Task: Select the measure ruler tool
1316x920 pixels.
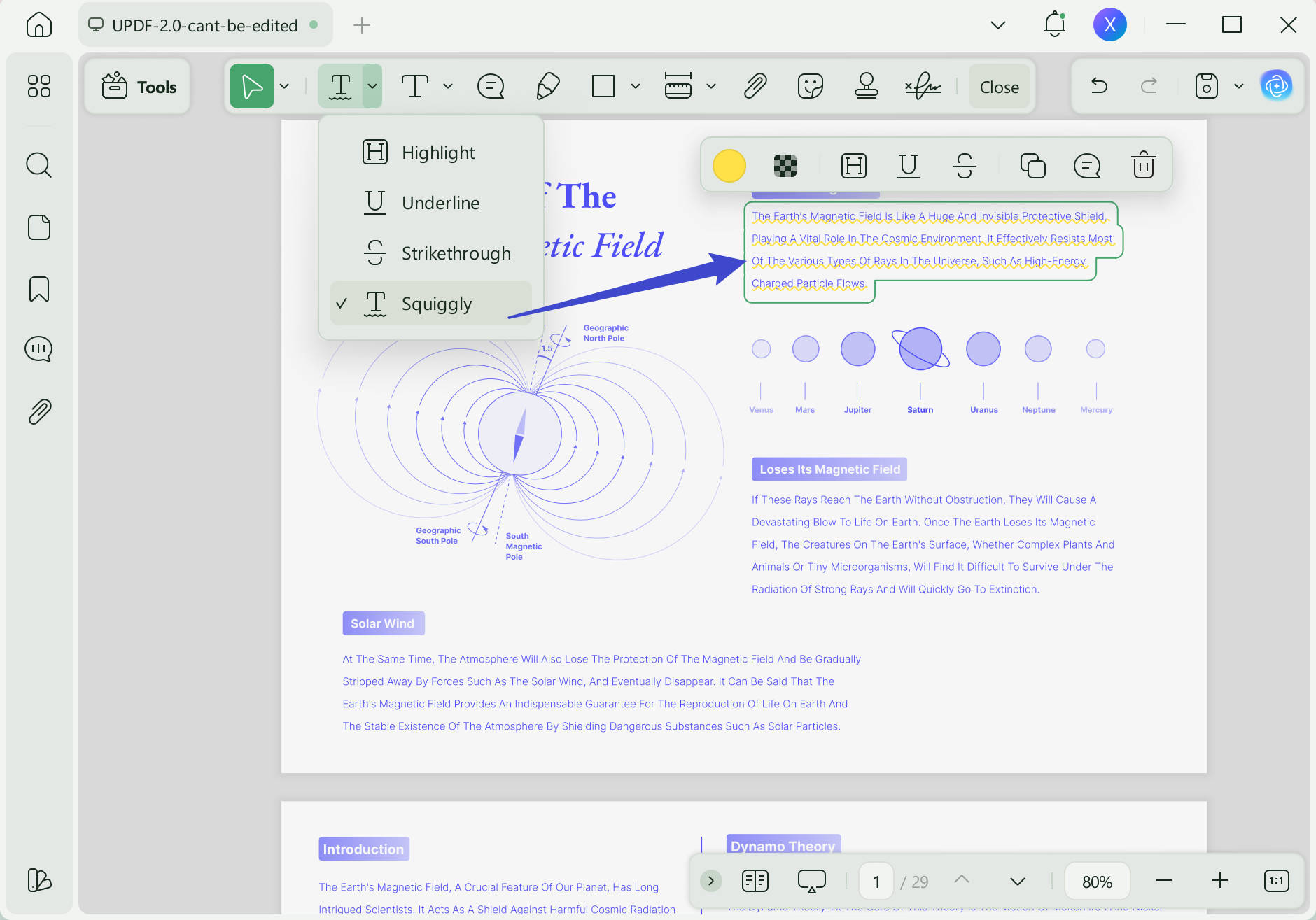Action: 678,87
